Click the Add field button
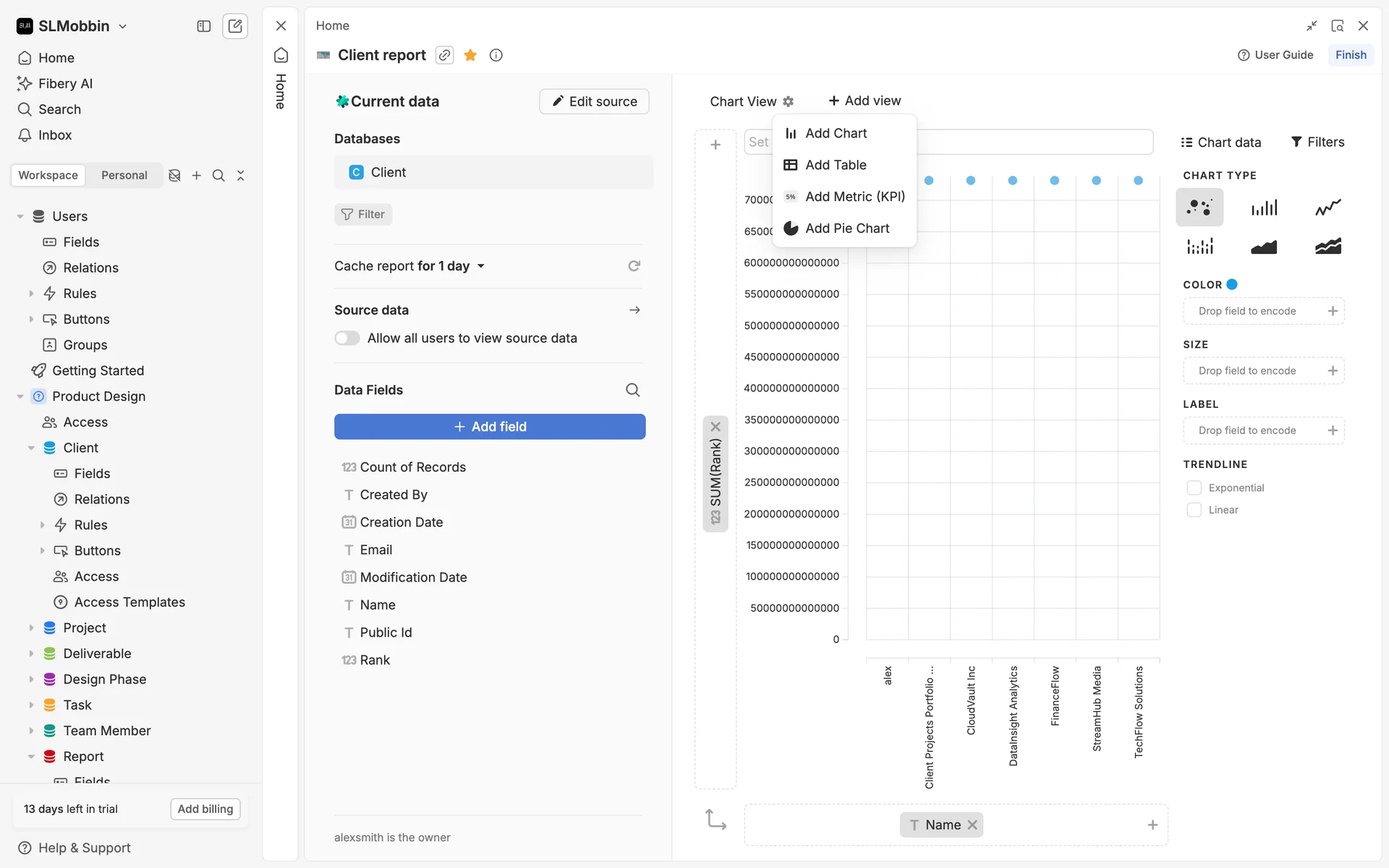The image size is (1389, 868). (x=490, y=427)
